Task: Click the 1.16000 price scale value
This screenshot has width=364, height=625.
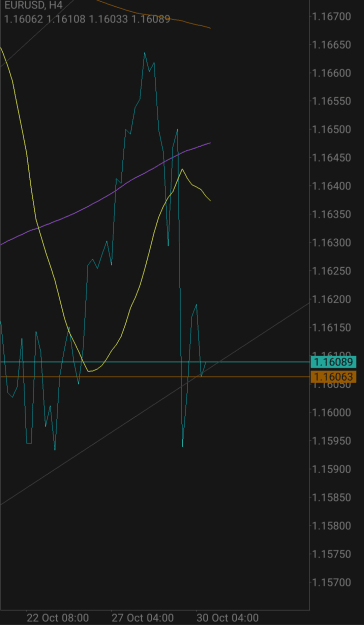Action: tap(333, 413)
